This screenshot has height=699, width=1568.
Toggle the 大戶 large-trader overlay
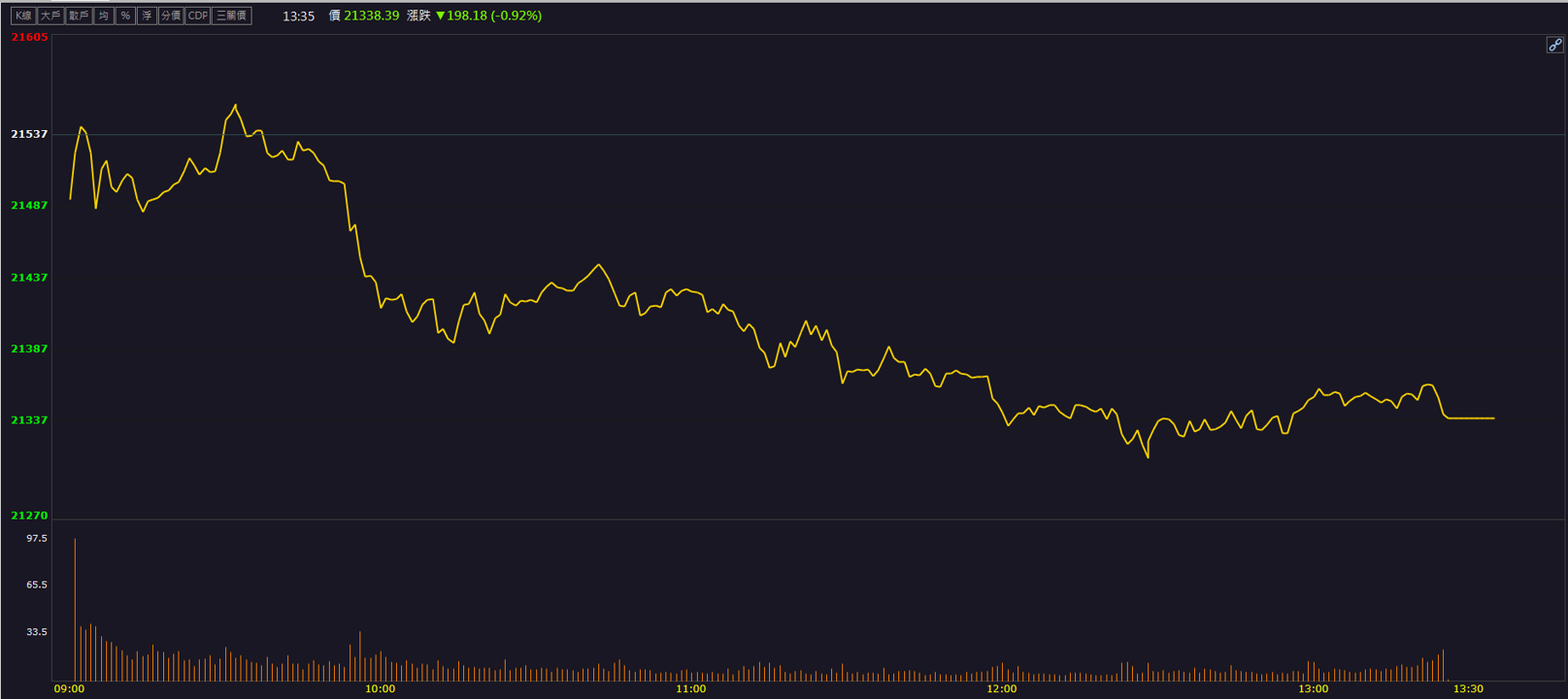50,16
